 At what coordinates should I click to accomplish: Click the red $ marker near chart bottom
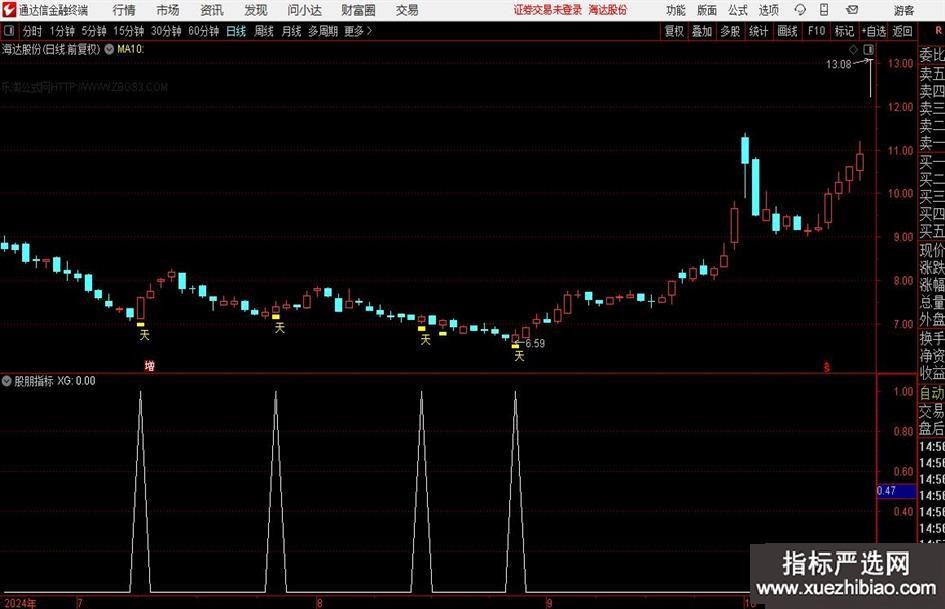pyautogui.click(x=826, y=367)
